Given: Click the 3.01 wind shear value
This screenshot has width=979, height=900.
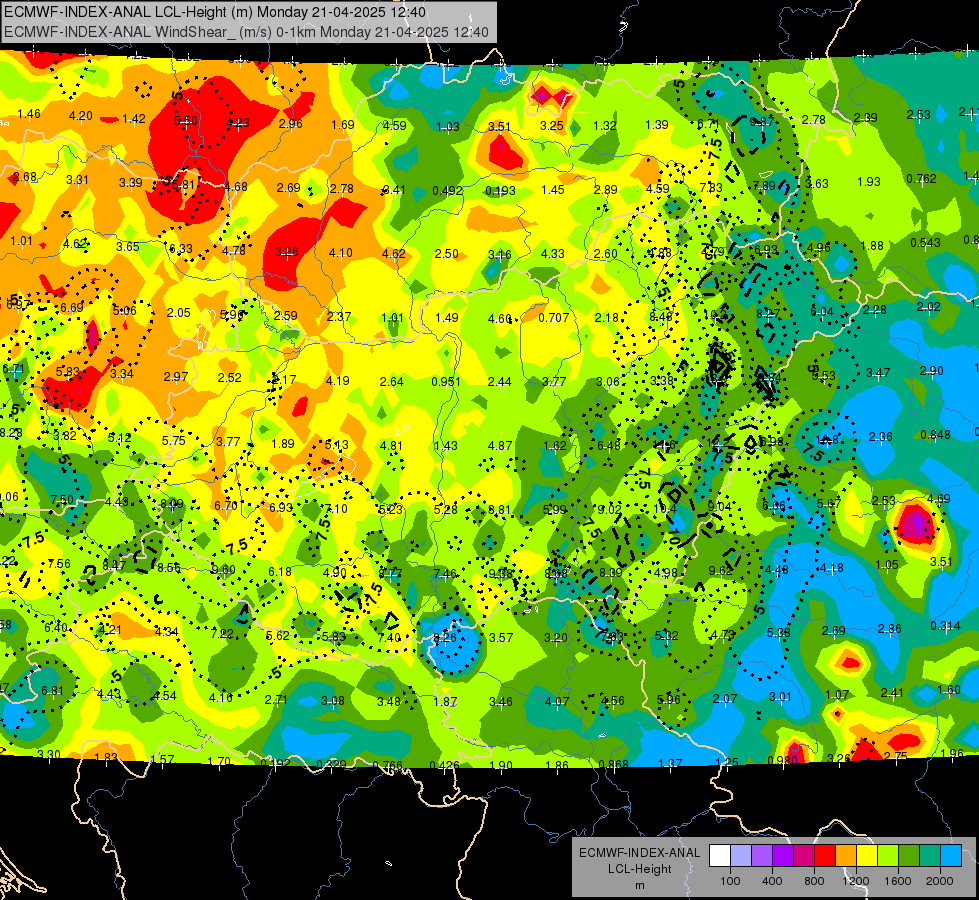Looking at the screenshot, I should [780, 697].
